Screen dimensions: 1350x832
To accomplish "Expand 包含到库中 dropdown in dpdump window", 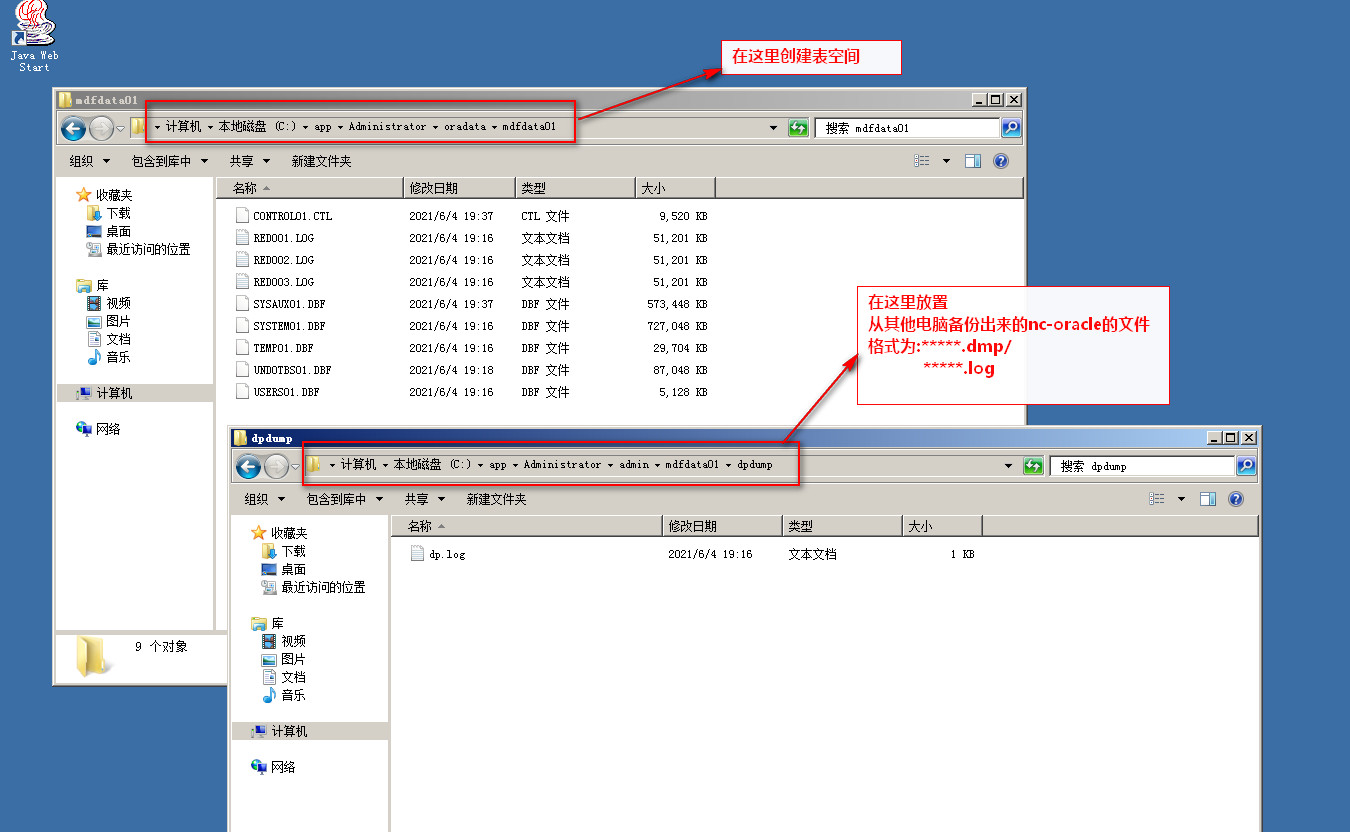I will click(x=345, y=499).
